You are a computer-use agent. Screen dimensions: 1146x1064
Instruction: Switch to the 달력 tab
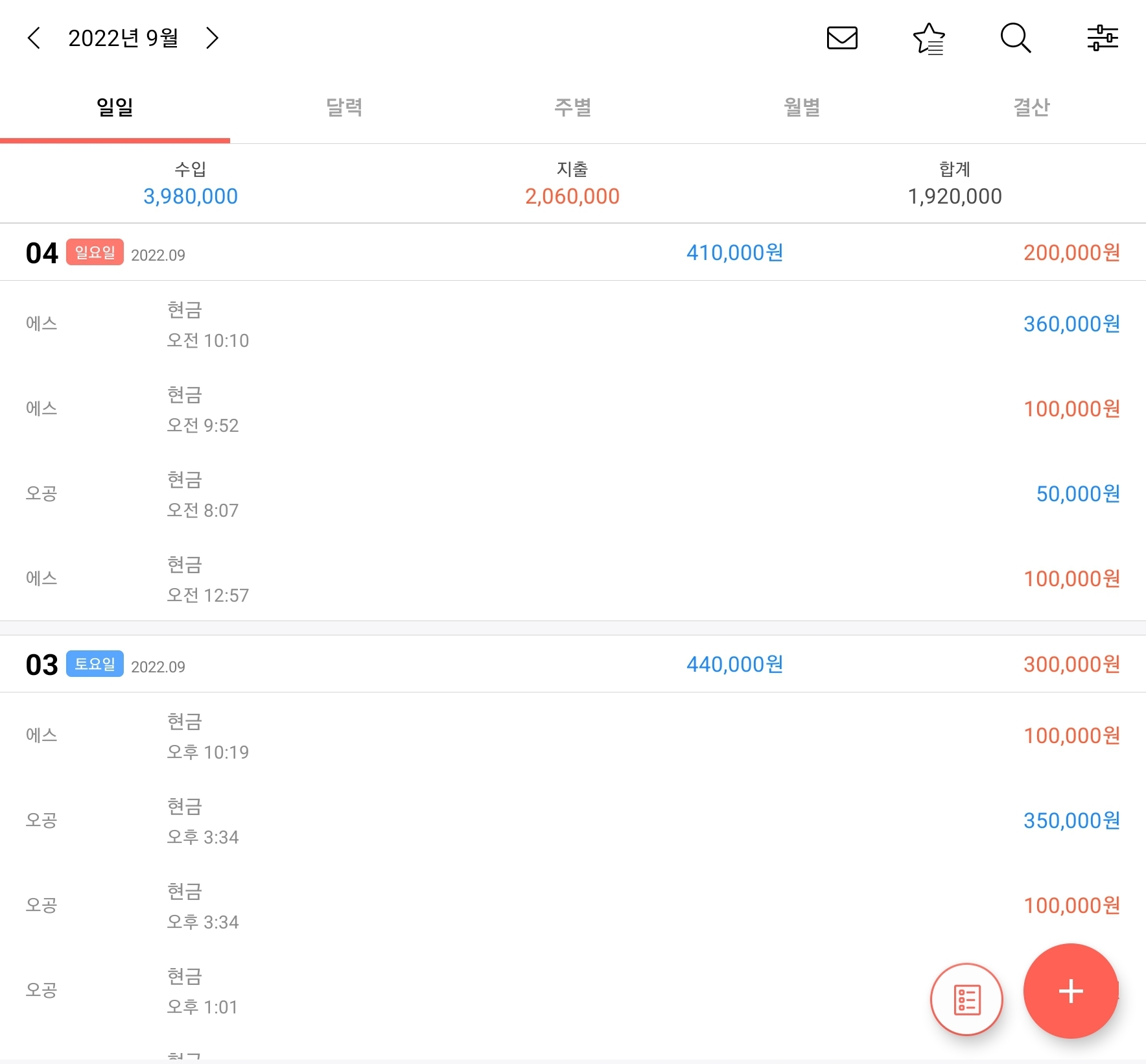[x=344, y=107]
